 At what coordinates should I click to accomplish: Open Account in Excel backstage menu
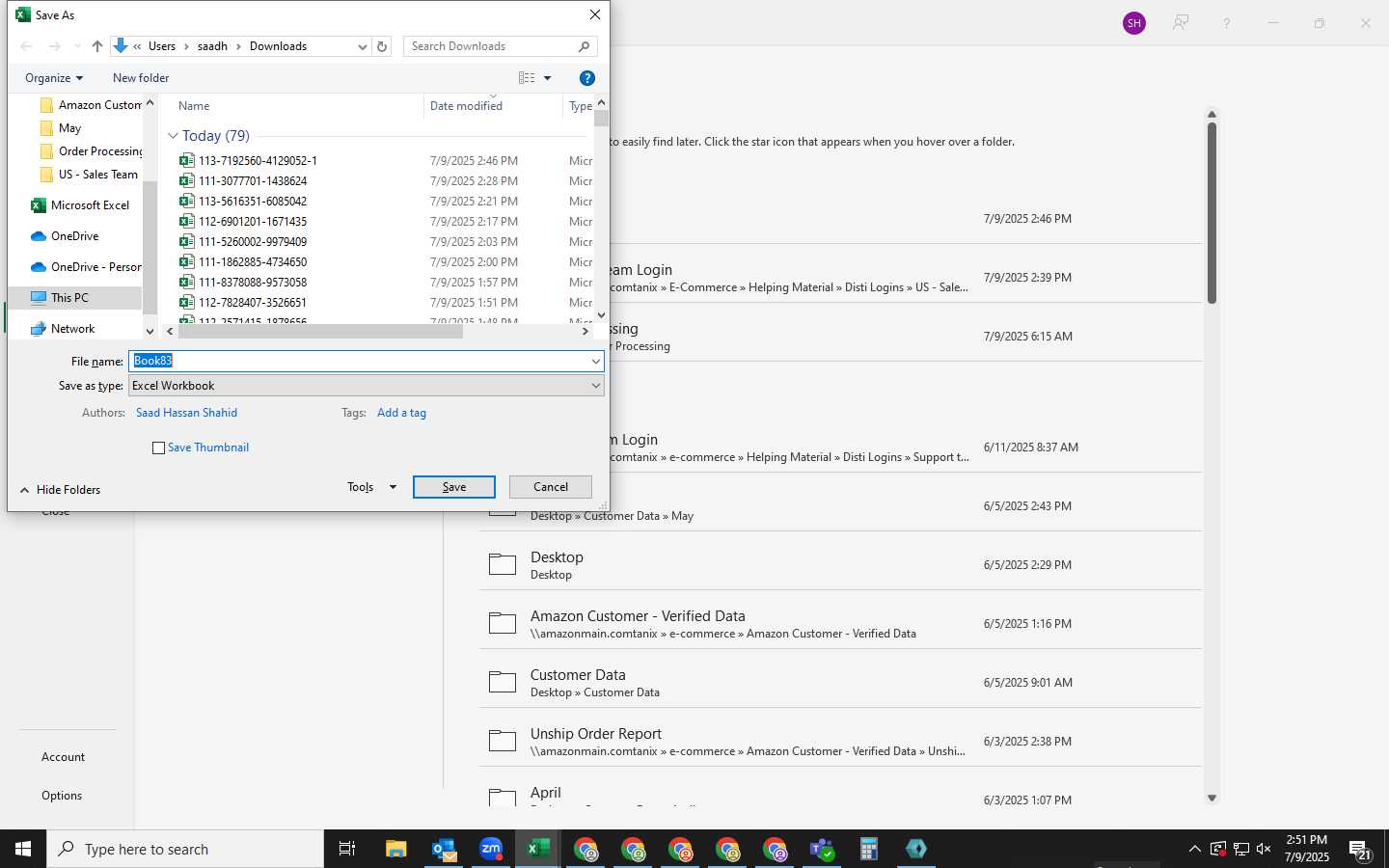(x=63, y=757)
